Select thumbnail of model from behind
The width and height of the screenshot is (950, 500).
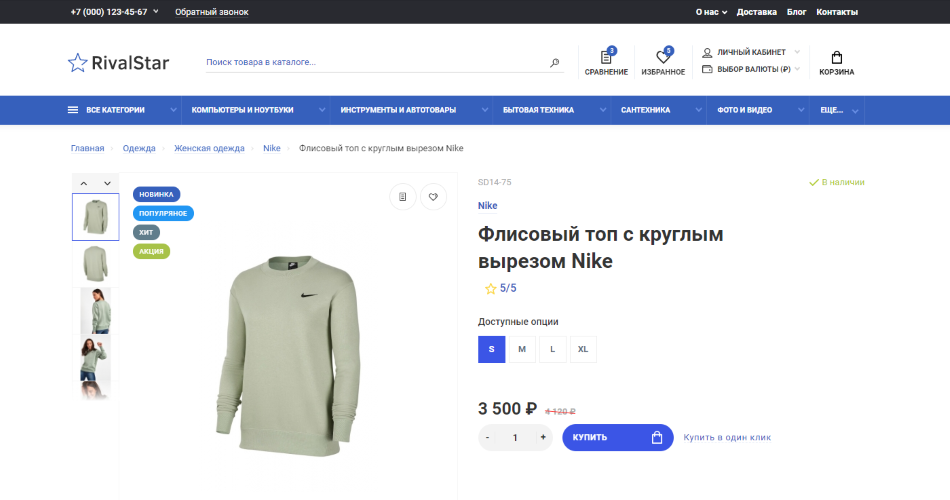click(96, 311)
